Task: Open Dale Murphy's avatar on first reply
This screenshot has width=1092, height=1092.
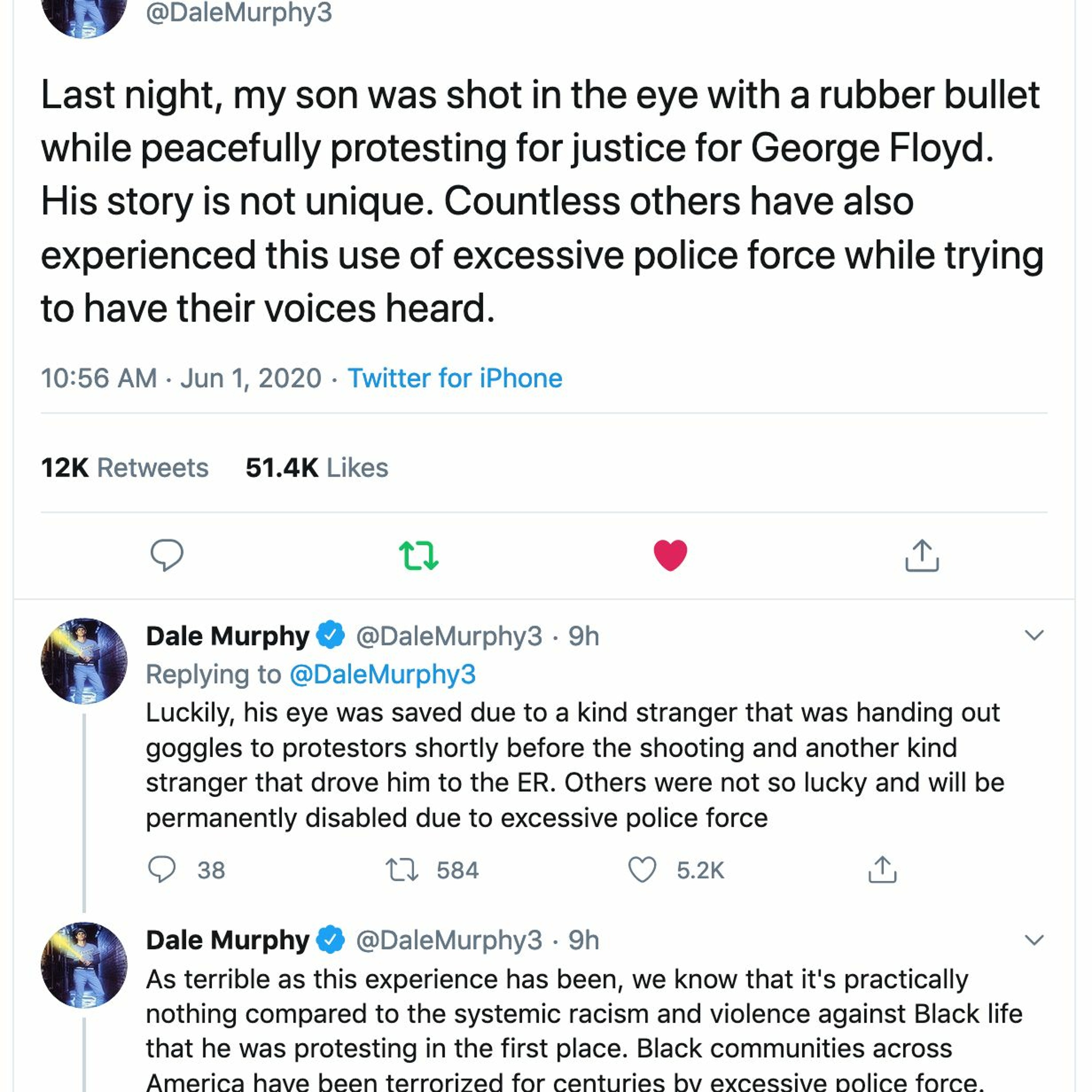Action: [x=84, y=661]
